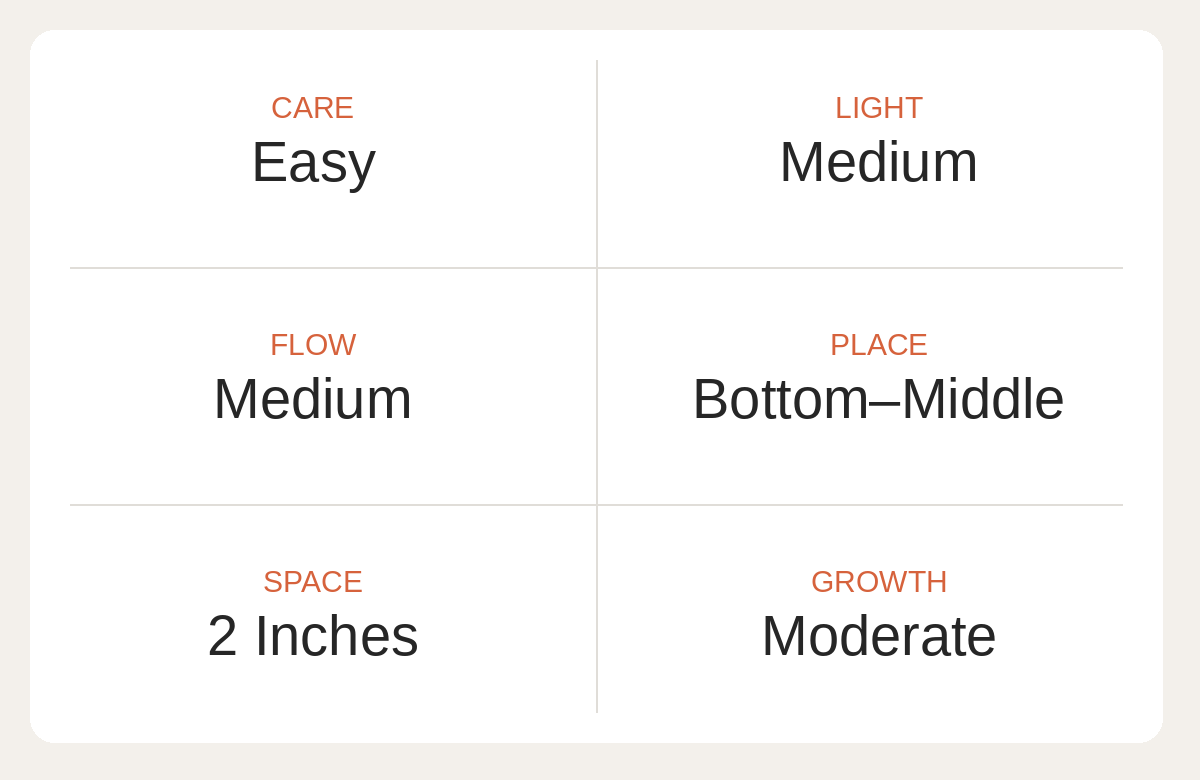Select the Moderate growth value
The image size is (1200, 780).
(x=879, y=636)
